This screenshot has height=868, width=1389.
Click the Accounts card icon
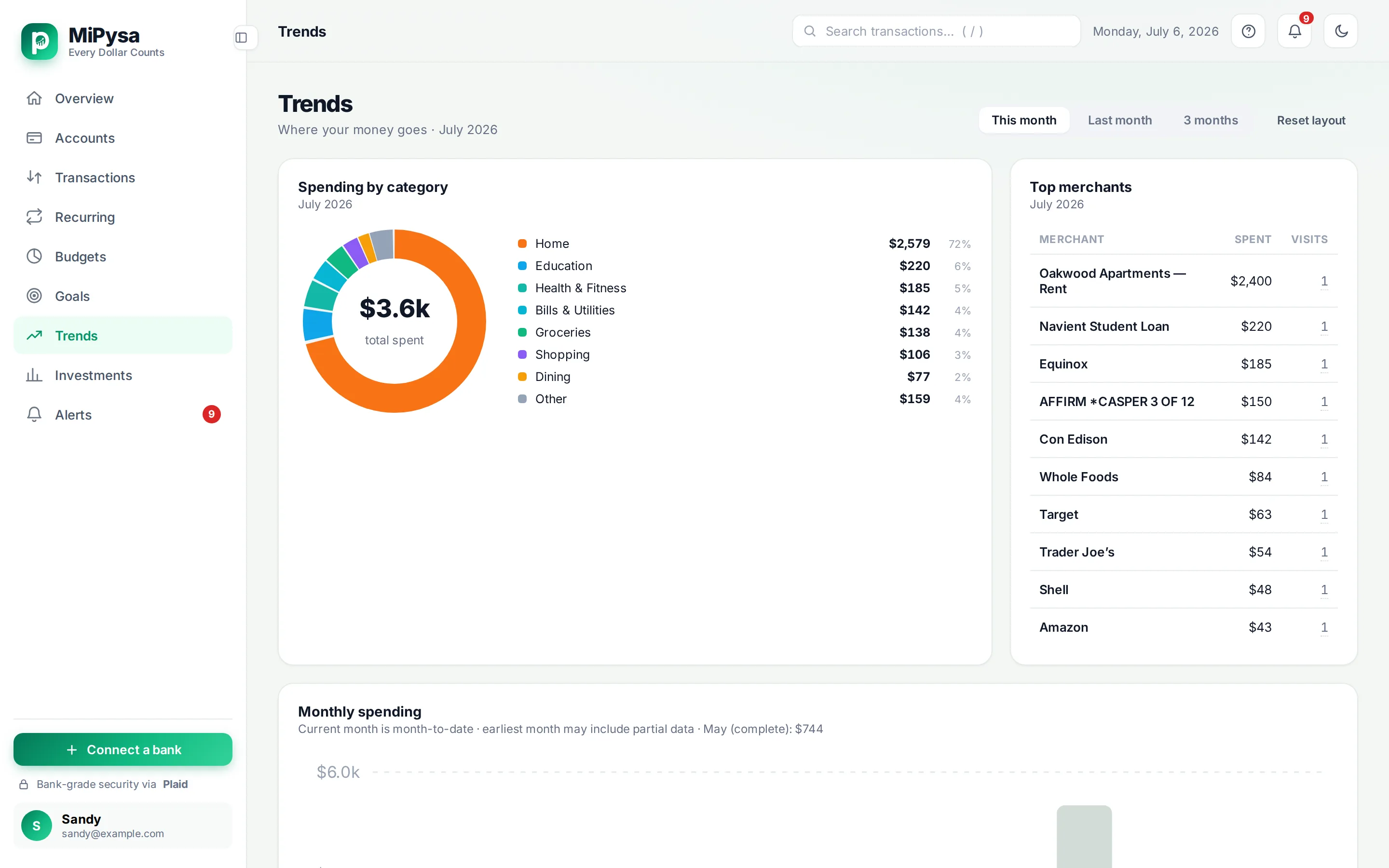34,138
